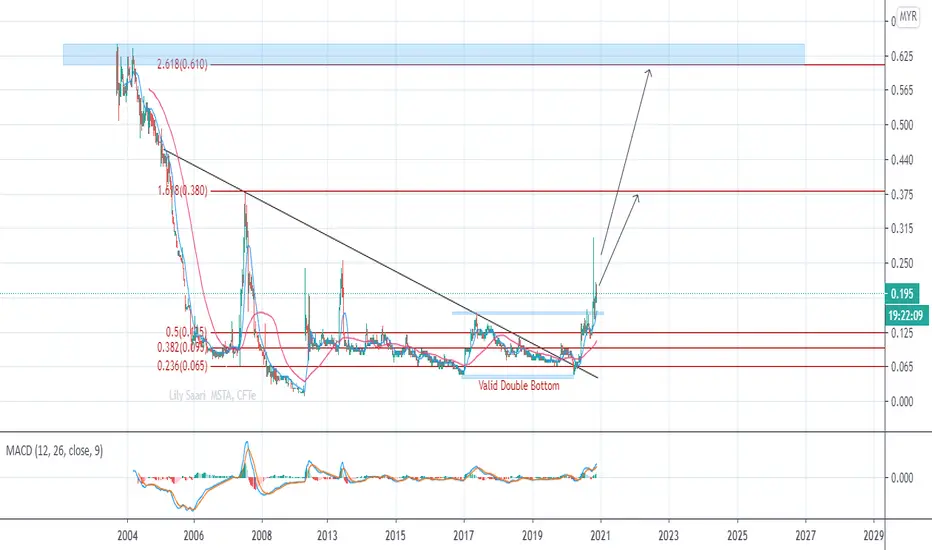Click the 2023 time axis label
The height and width of the screenshot is (550, 932).
point(669,536)
